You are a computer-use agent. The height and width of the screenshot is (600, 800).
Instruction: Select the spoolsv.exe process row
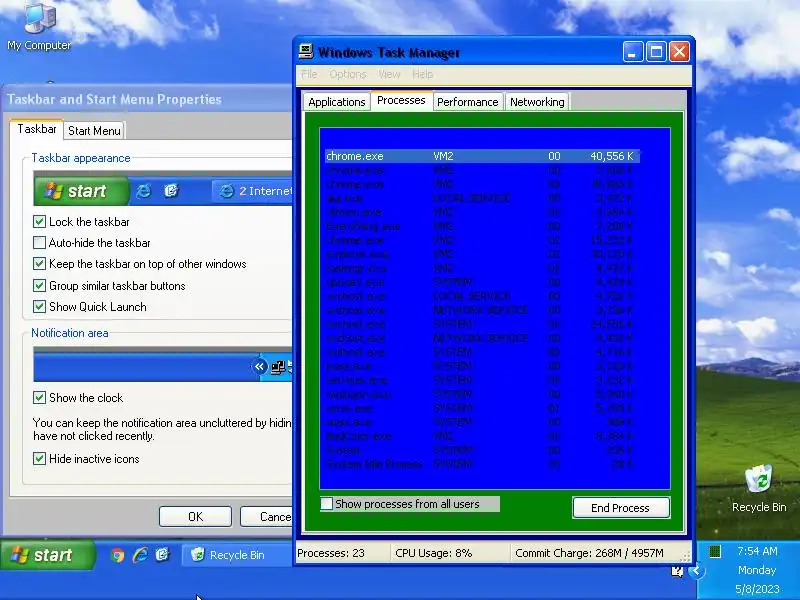tap(482, 282)
